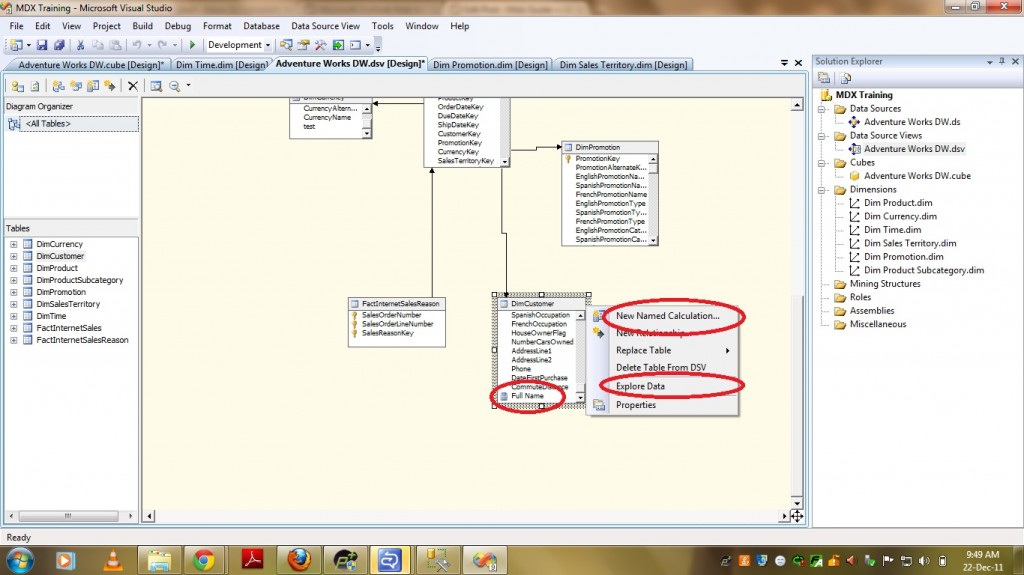Screen dimensions: 1024x575
Task: Click the Save All toolbar icon
Action: click(57, 45)
